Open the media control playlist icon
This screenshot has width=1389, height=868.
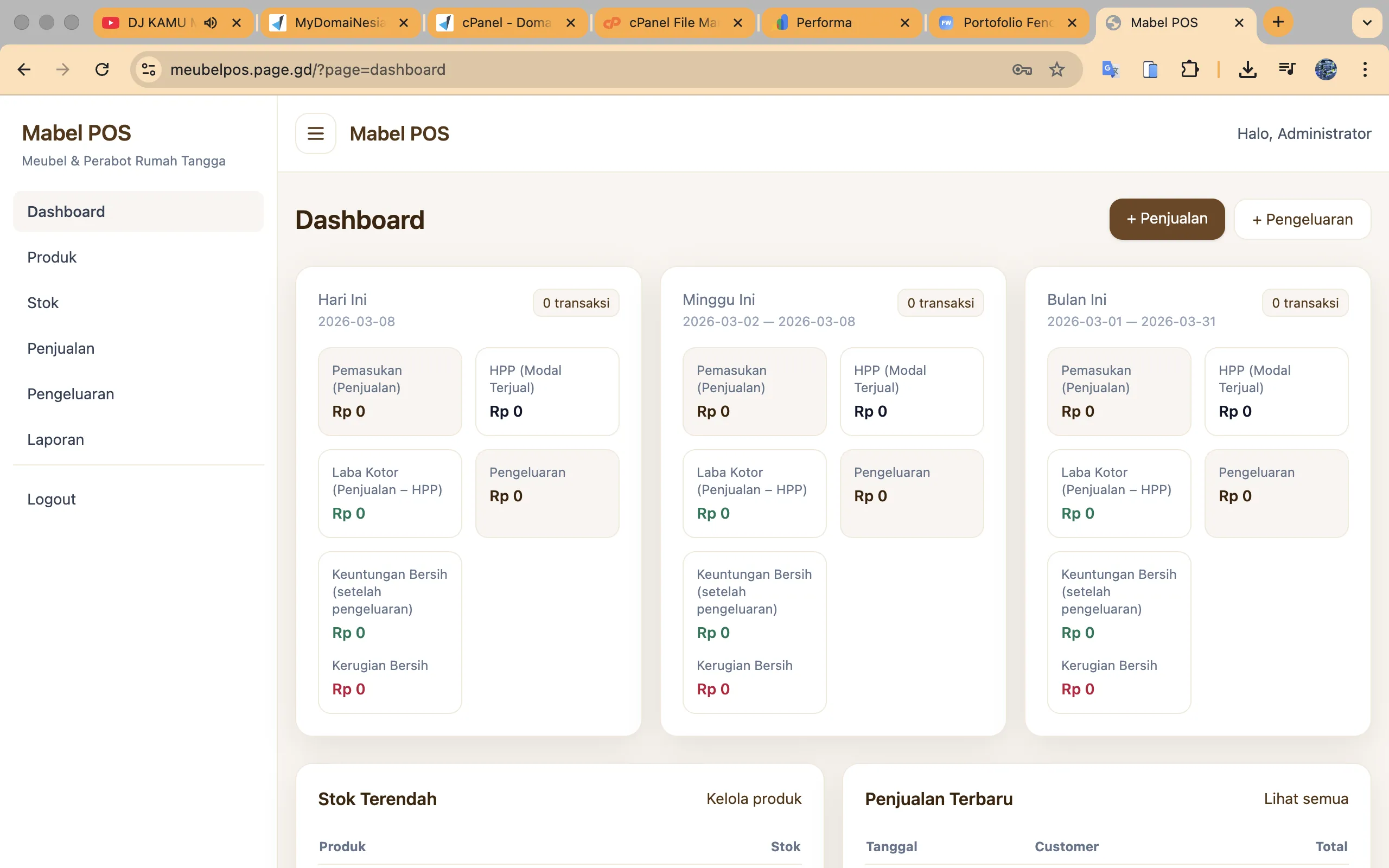1287,69
